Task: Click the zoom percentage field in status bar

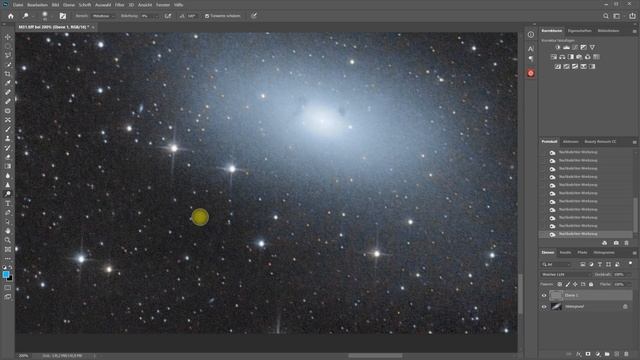Action: [x=24, y=356]
